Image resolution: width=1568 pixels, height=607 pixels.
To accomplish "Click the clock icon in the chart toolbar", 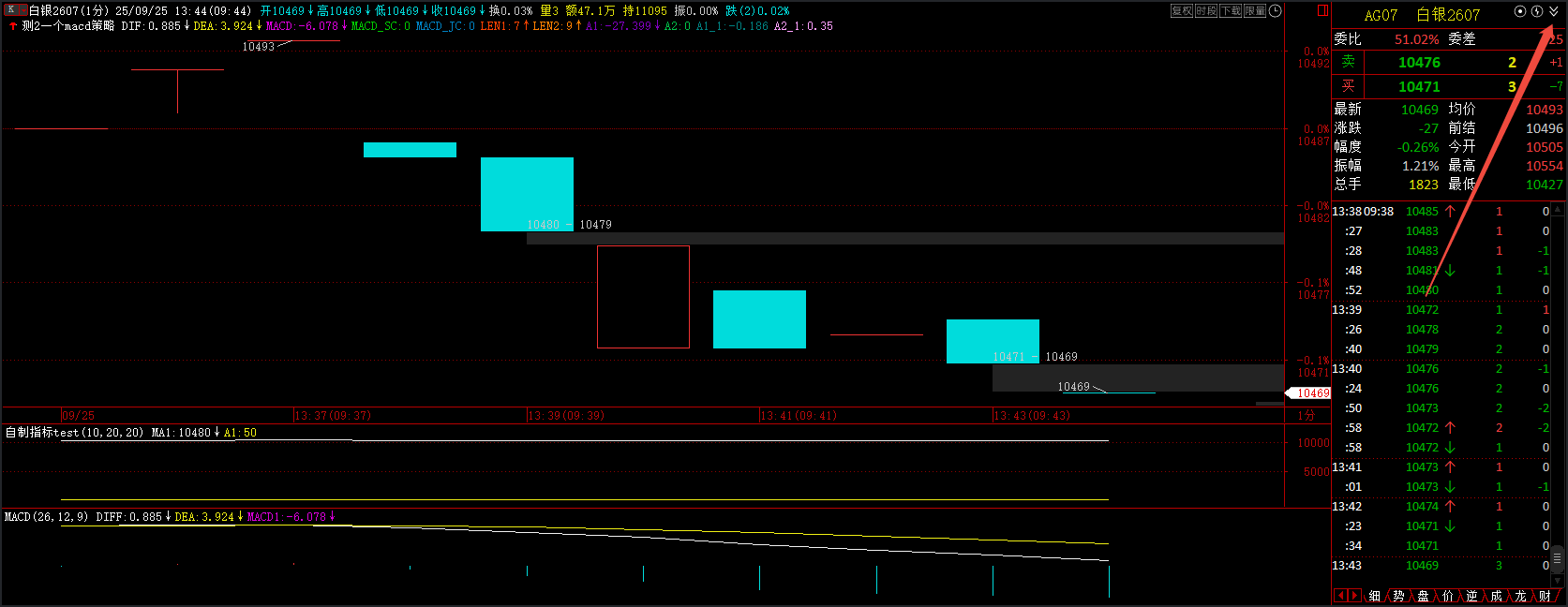I will click(1276, 11).
